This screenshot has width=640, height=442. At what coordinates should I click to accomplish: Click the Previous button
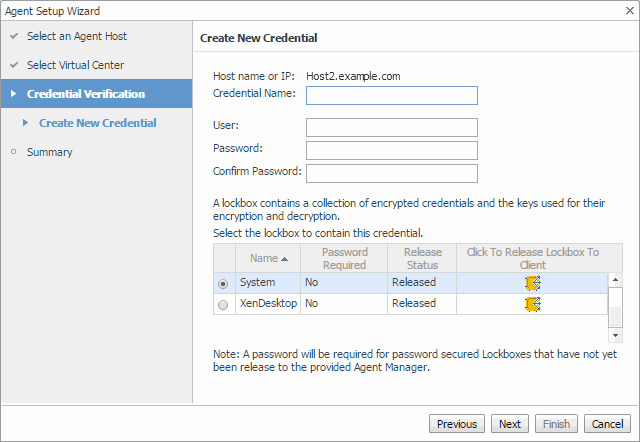click(x=457, y=424)
